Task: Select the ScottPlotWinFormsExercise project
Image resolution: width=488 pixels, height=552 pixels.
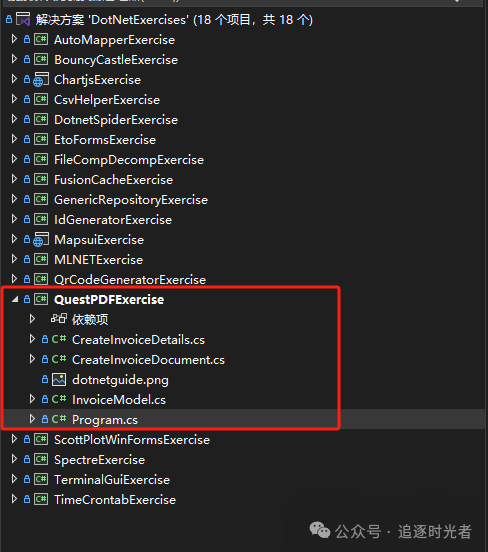Action: [x=132, y=440]
